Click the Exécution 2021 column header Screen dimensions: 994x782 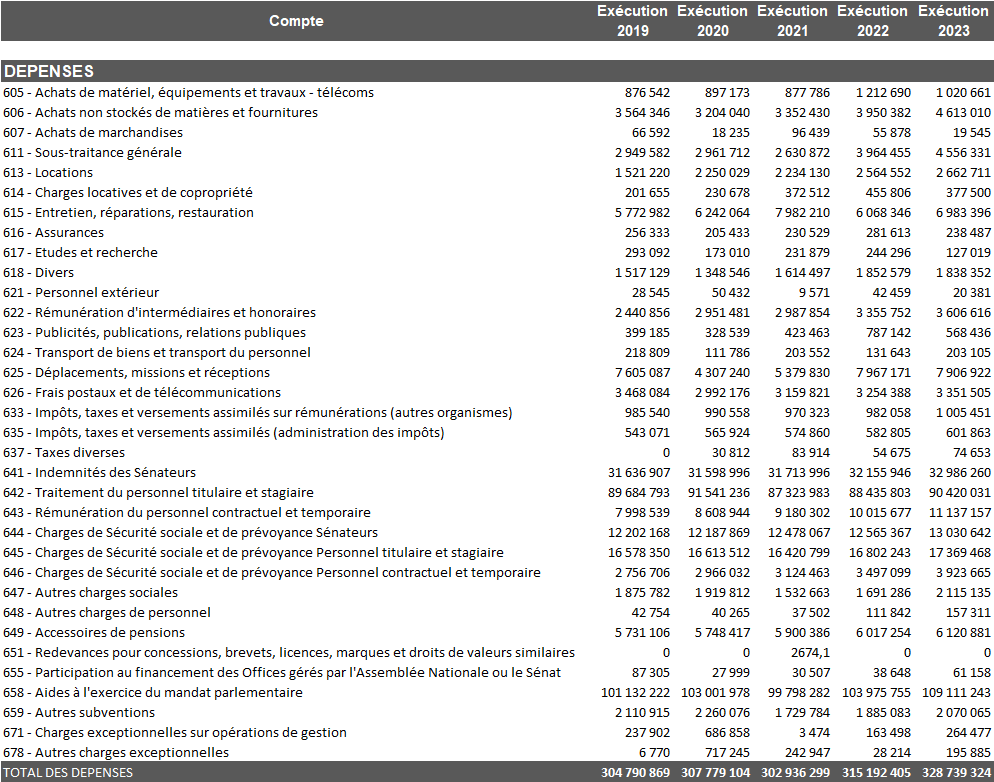(792, 21)
